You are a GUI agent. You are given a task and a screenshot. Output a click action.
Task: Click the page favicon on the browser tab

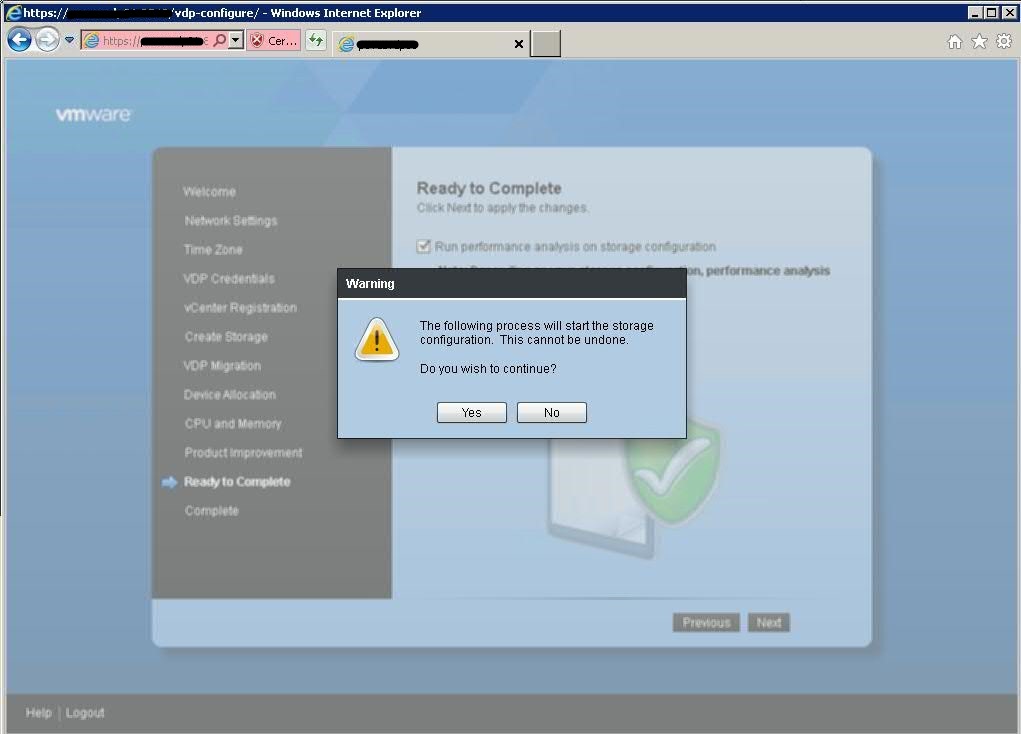(x=346, y=44)
